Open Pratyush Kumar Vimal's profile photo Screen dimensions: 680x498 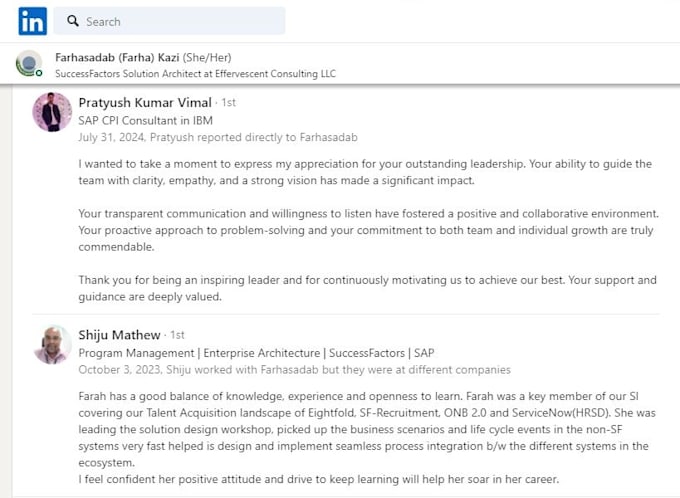coord(52,112)
